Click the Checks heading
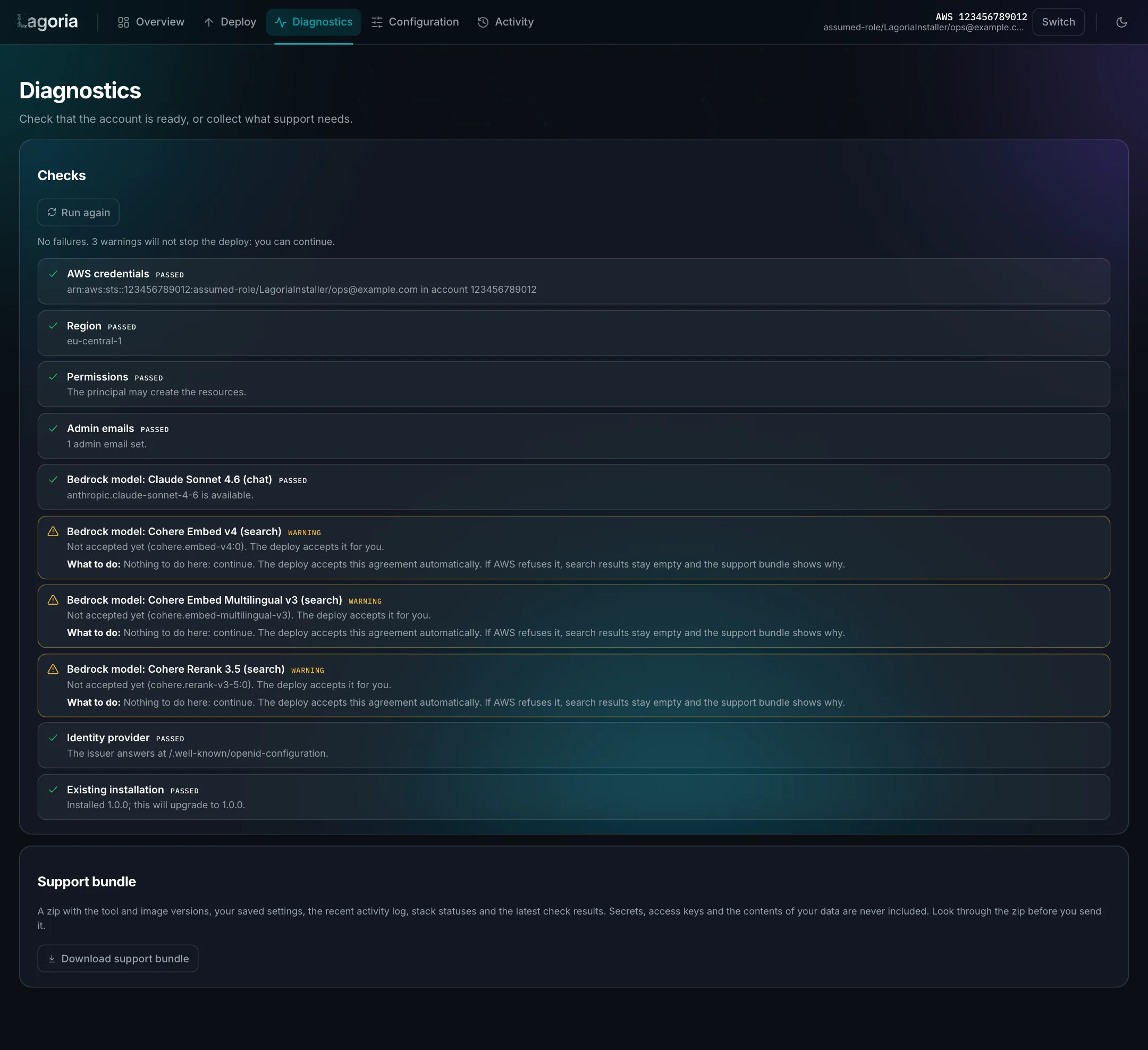Image resolution: width=1148 pixels, height=1050 pixels. 62,175
